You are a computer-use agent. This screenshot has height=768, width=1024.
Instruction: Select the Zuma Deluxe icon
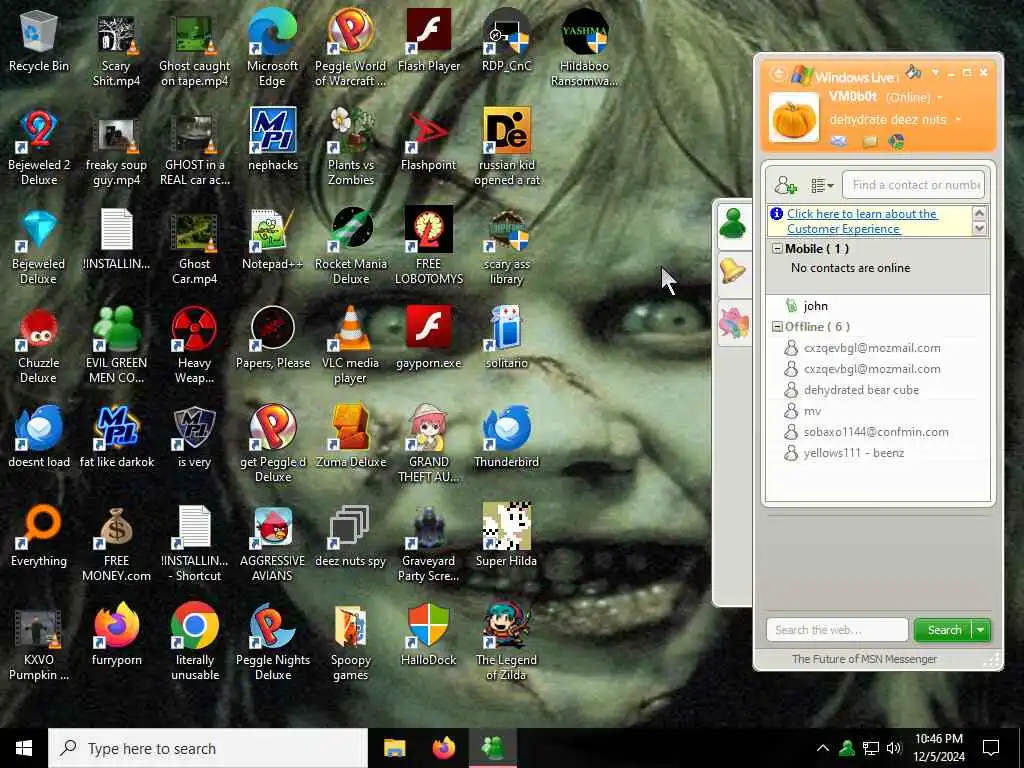[351, 437]
